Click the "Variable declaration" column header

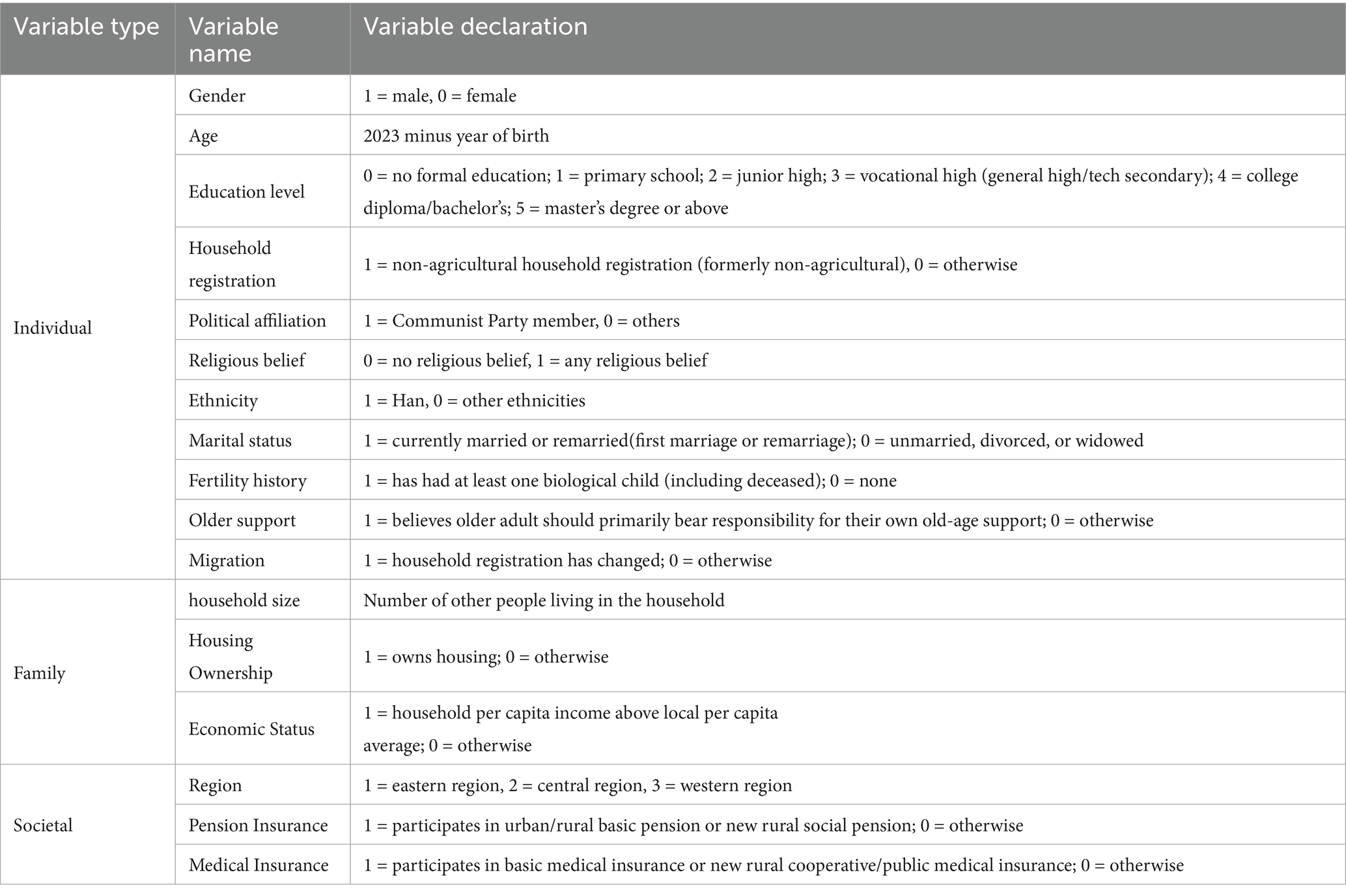[x=475, y=27]
